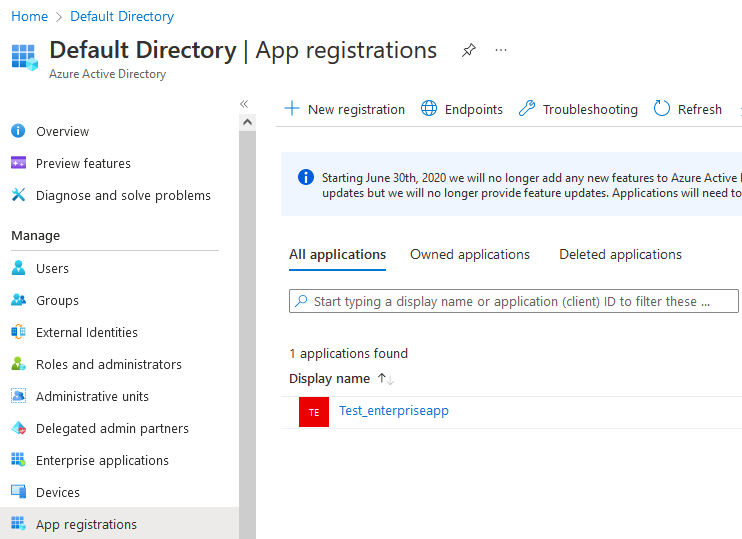Click the Enterprise applications icon
This screenshot has width=742, height=539.
coord(18,459)
